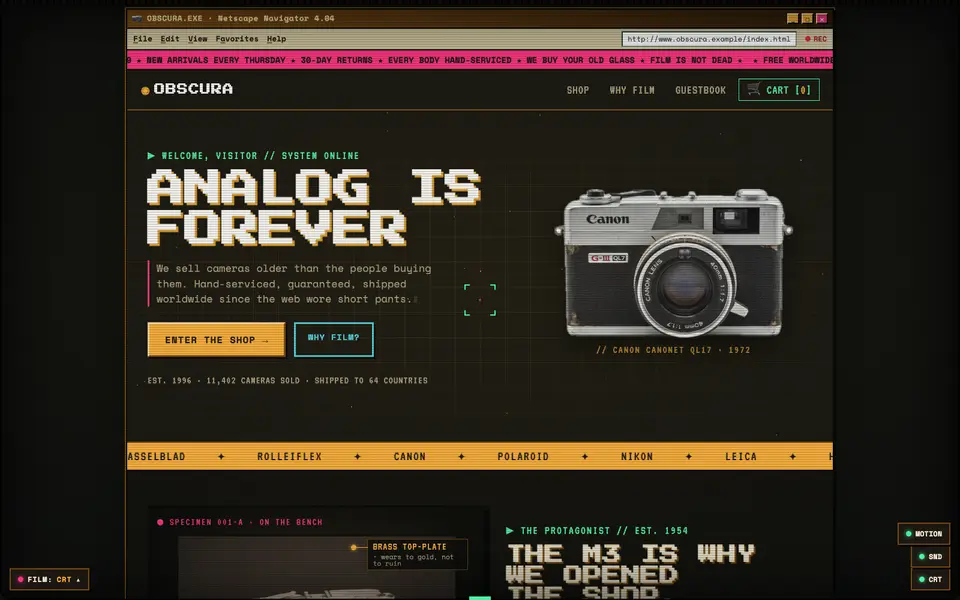This screenshot has height=600, width=960.
Task: Open the Favorites menu
Action: point(237,39)
